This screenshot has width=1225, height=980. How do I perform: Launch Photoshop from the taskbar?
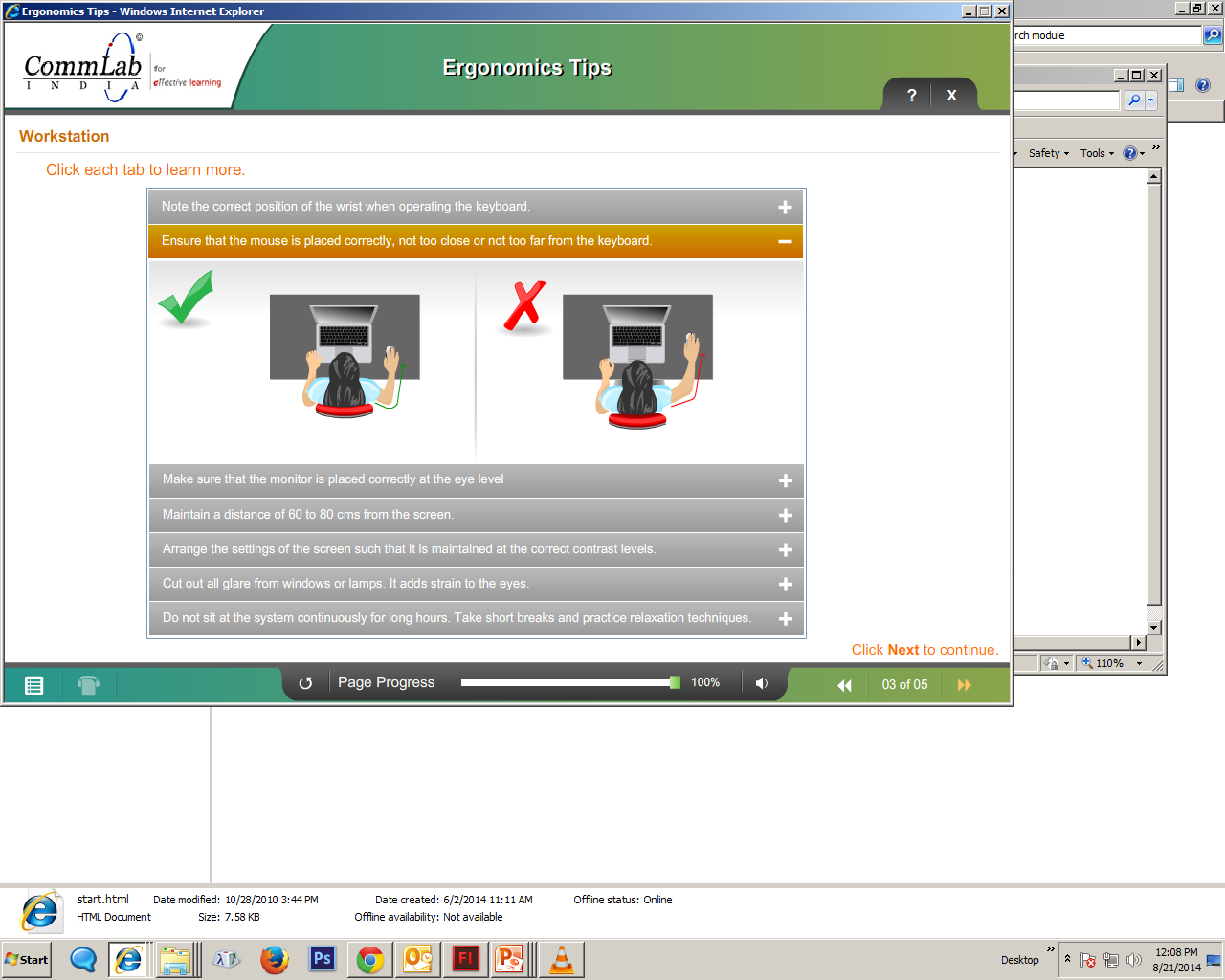pos(323,959)
